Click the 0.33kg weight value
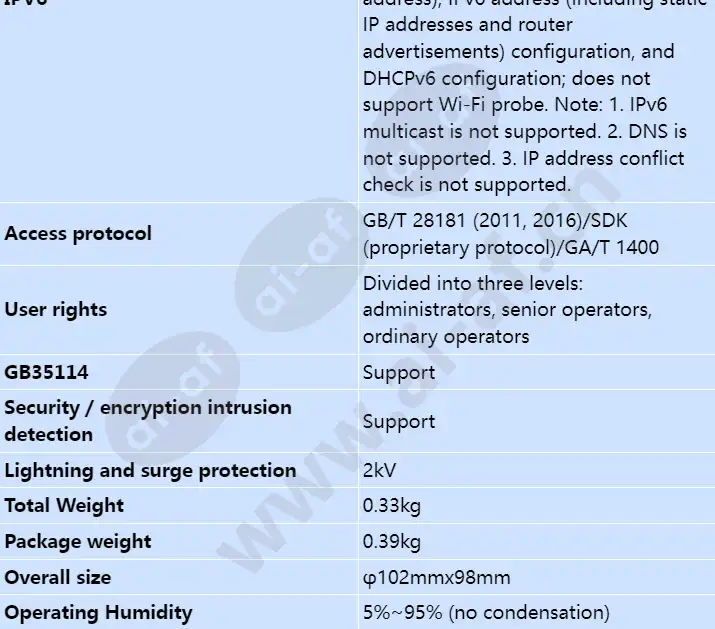715x629 pixels. point(392,506)
